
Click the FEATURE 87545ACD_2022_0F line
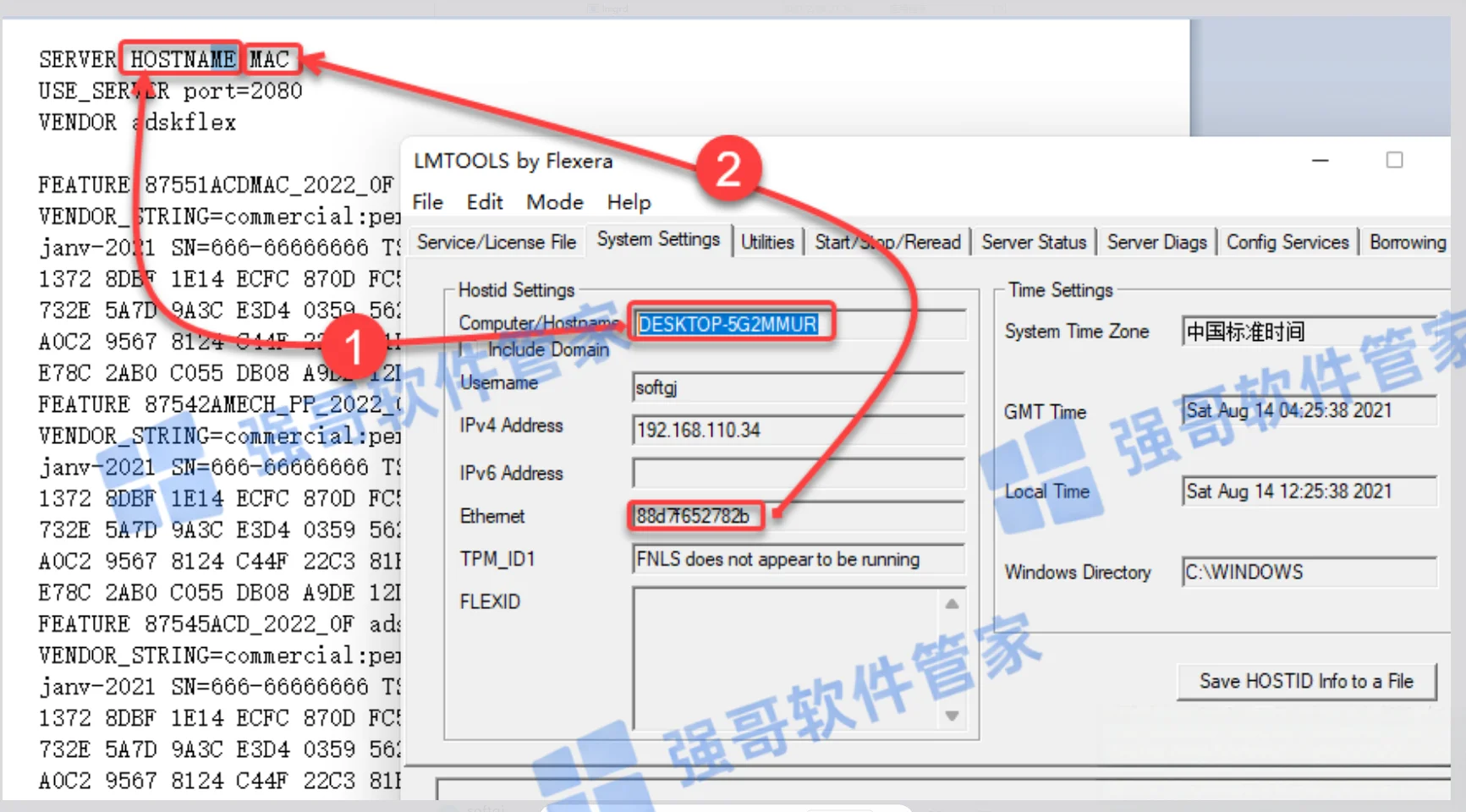tap(218, 624)
